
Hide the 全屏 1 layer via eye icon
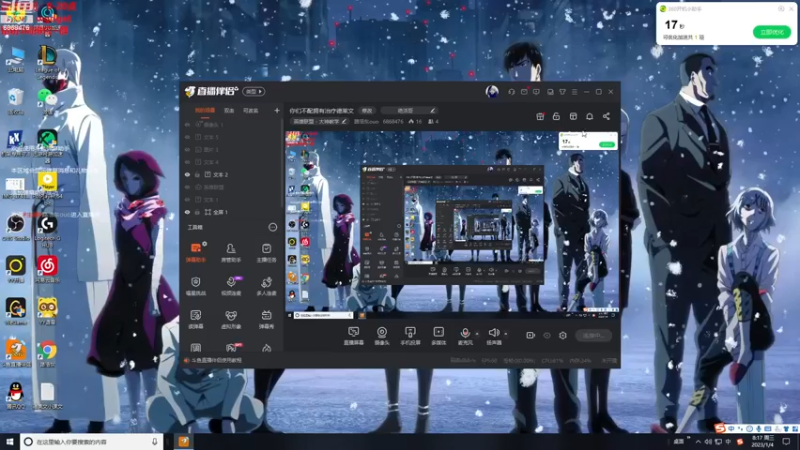click(x=187, y=212)
